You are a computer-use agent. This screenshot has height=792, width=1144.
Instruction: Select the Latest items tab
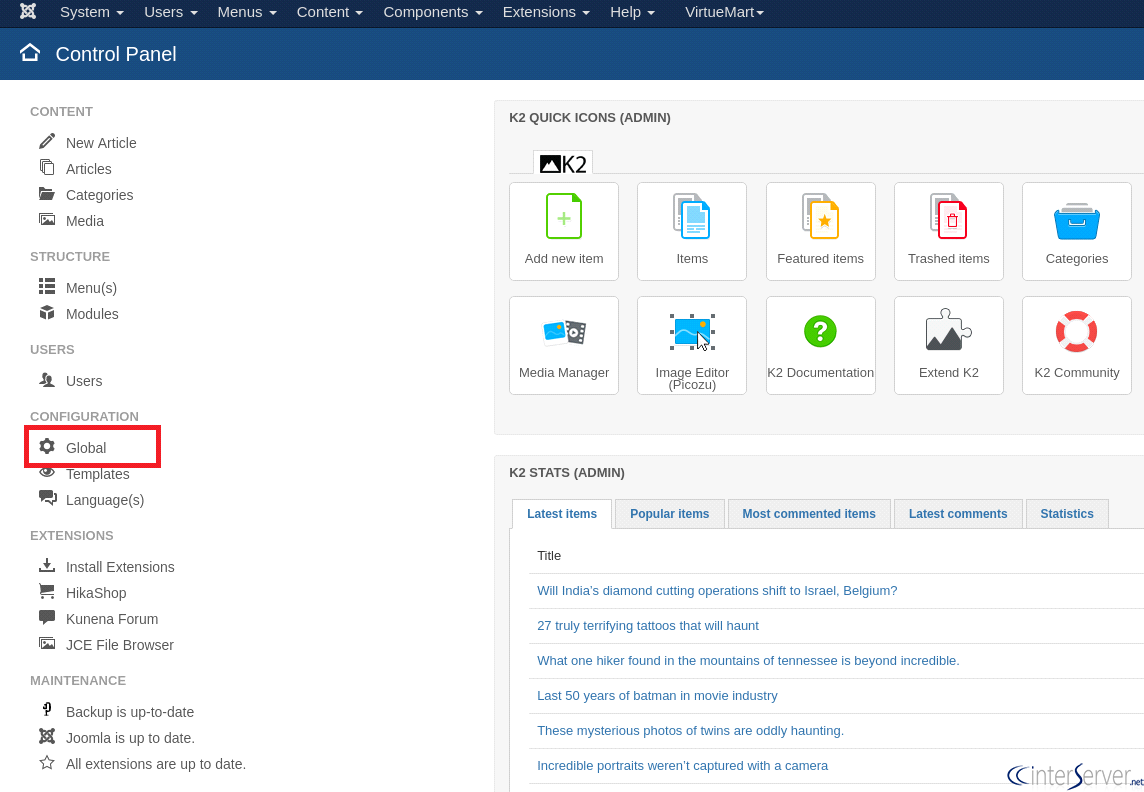coord(562,513)
